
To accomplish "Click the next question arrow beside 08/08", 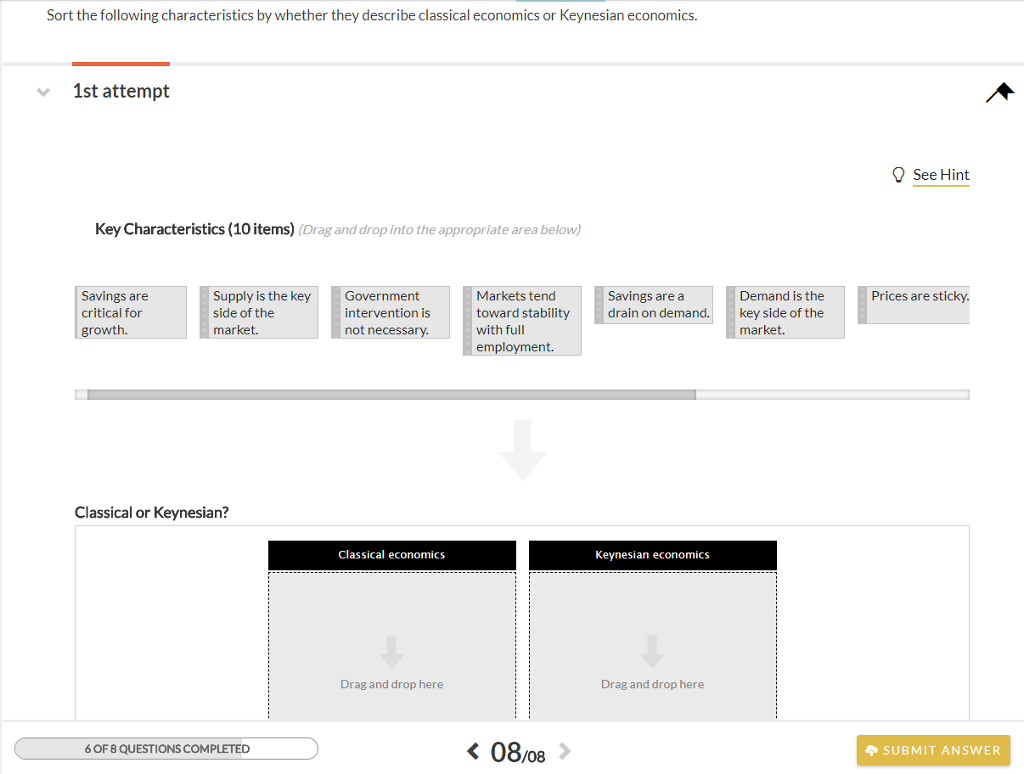I will 563,750.
